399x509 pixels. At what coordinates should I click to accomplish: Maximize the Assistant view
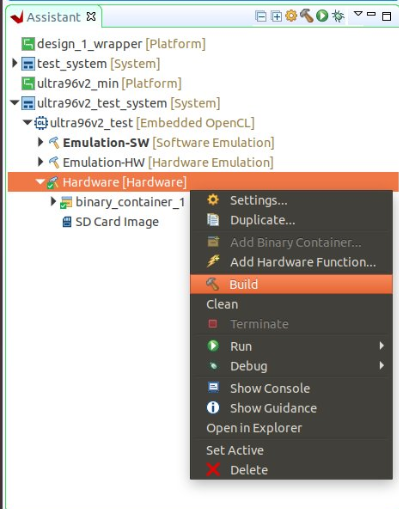click(x=387, y=16)
